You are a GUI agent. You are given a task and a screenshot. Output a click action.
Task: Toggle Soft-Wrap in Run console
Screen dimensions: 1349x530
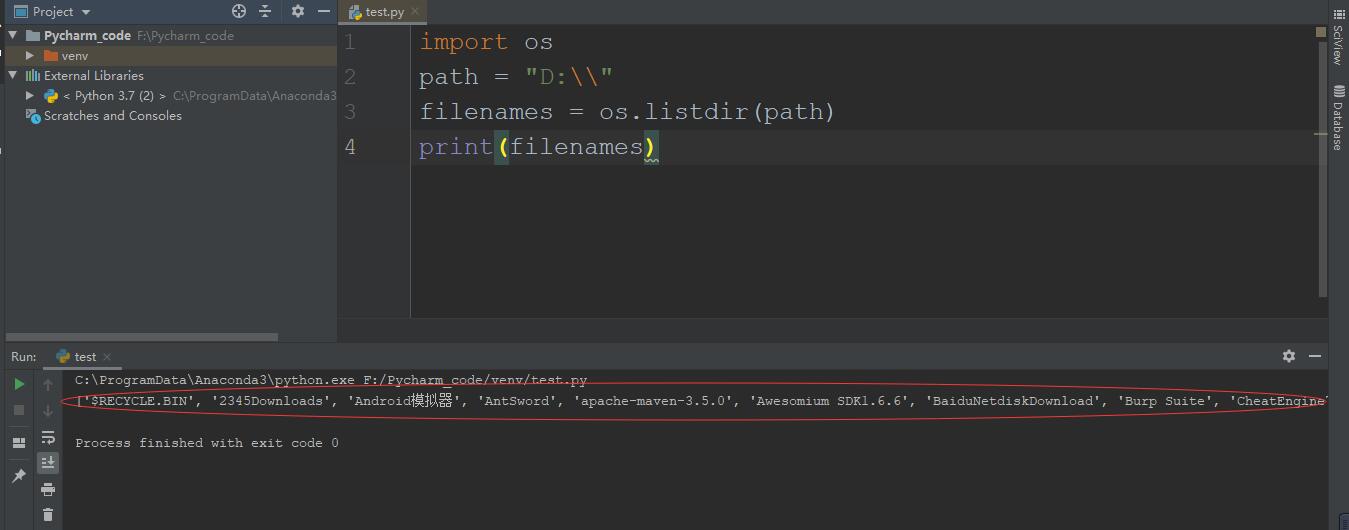[48, 437]
